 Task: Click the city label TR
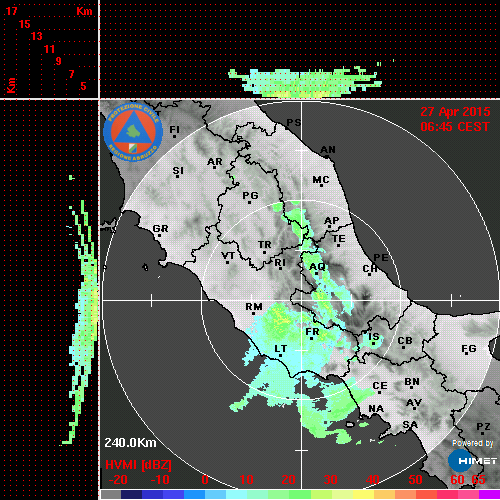point(265,245)
